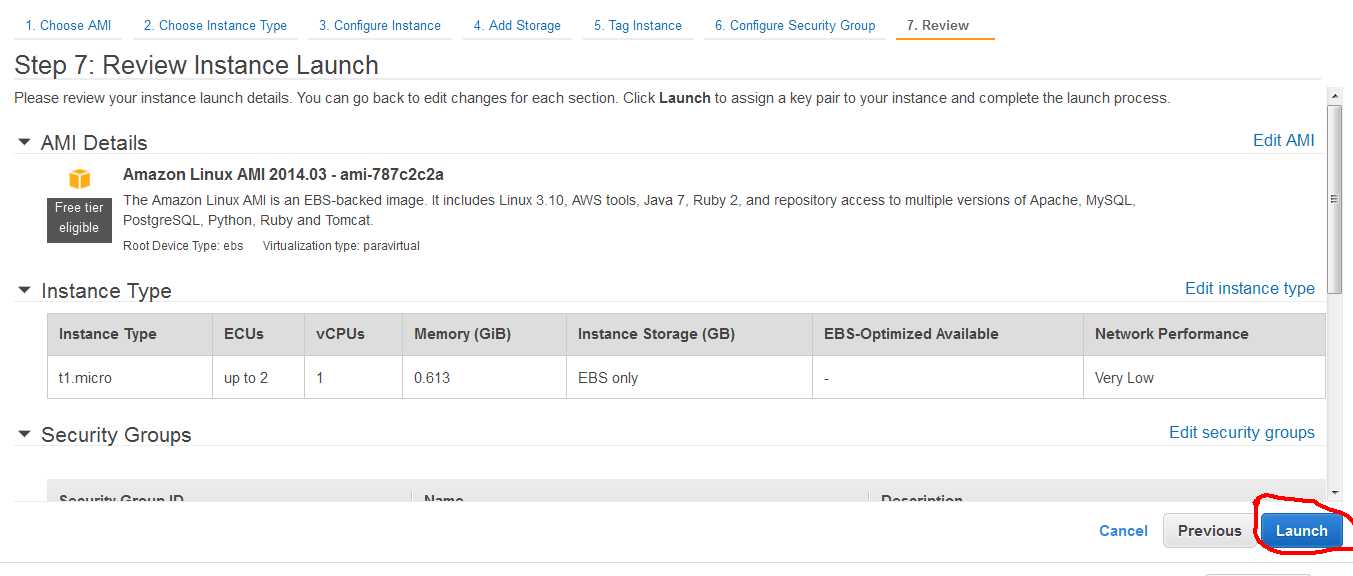
Task: Click the scrollbar up arrow
Action: point(1334,94)
